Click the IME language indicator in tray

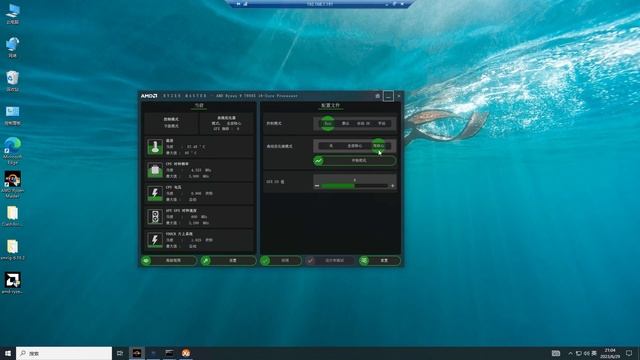(x=594, y=353)
